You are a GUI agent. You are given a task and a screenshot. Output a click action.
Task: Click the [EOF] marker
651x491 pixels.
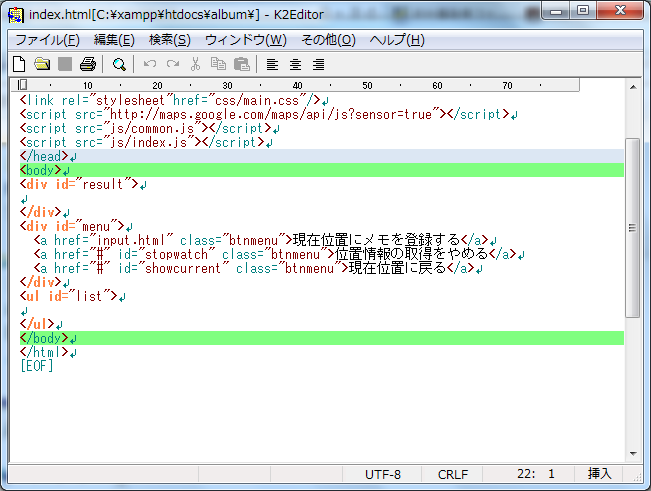(37, 366)
